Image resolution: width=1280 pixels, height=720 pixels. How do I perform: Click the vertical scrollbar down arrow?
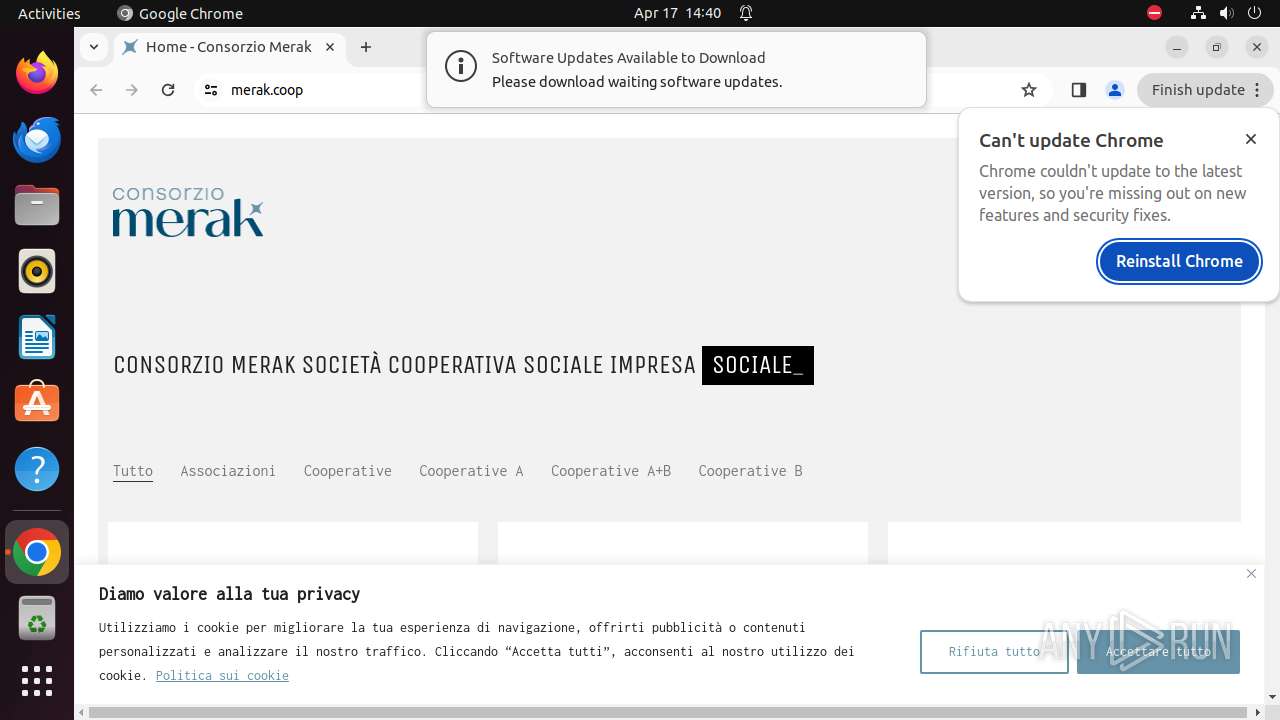[x=1272, y=698]
